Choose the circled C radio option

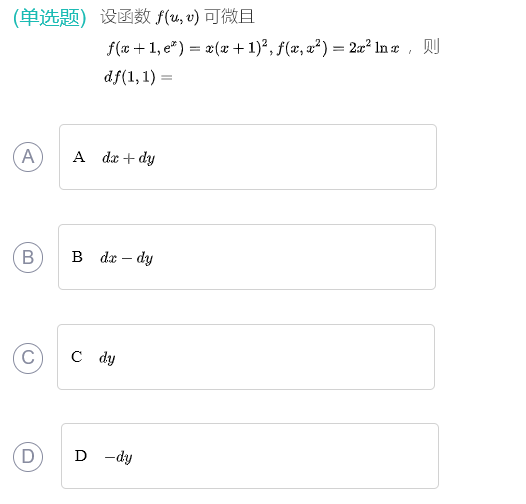tap(28, 358)
